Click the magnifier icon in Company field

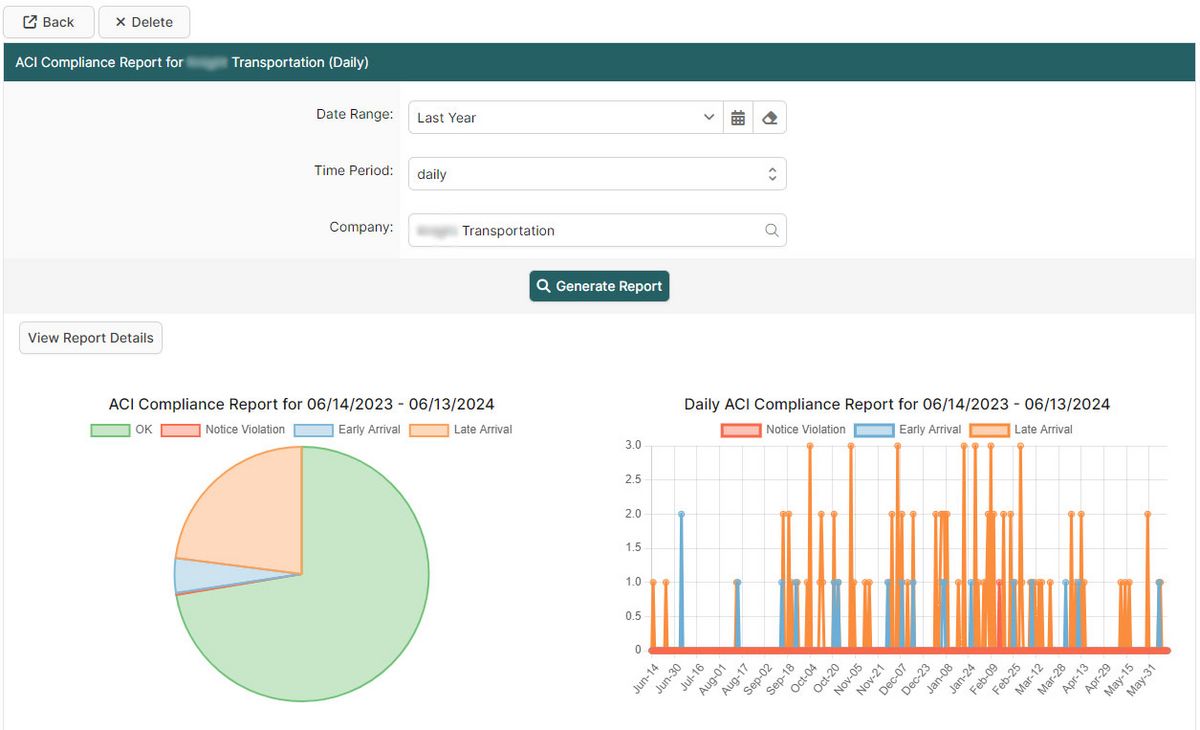(771, 230)
